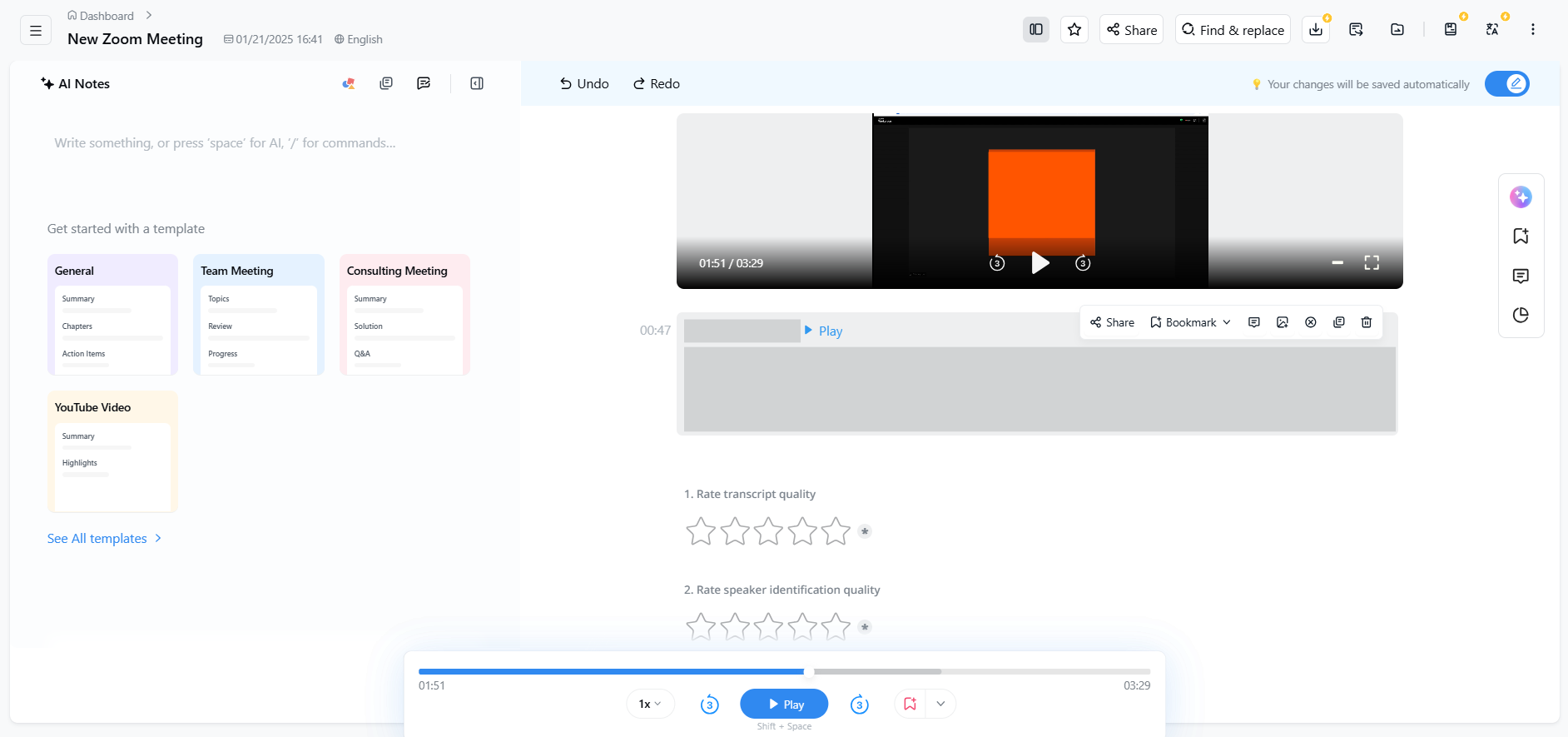Viewport: 1568px width, 737px height.
Task: Open comments panel from right sidebar
Action: point(1521,276)
